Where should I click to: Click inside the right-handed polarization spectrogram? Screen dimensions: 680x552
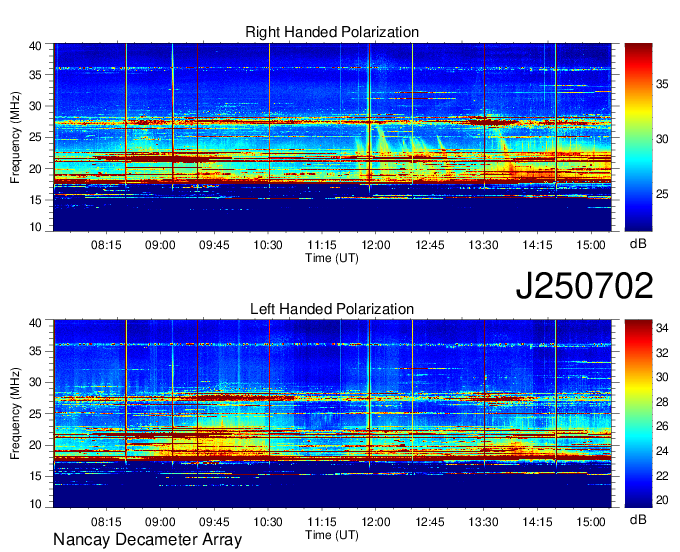(x=332, y=137)
